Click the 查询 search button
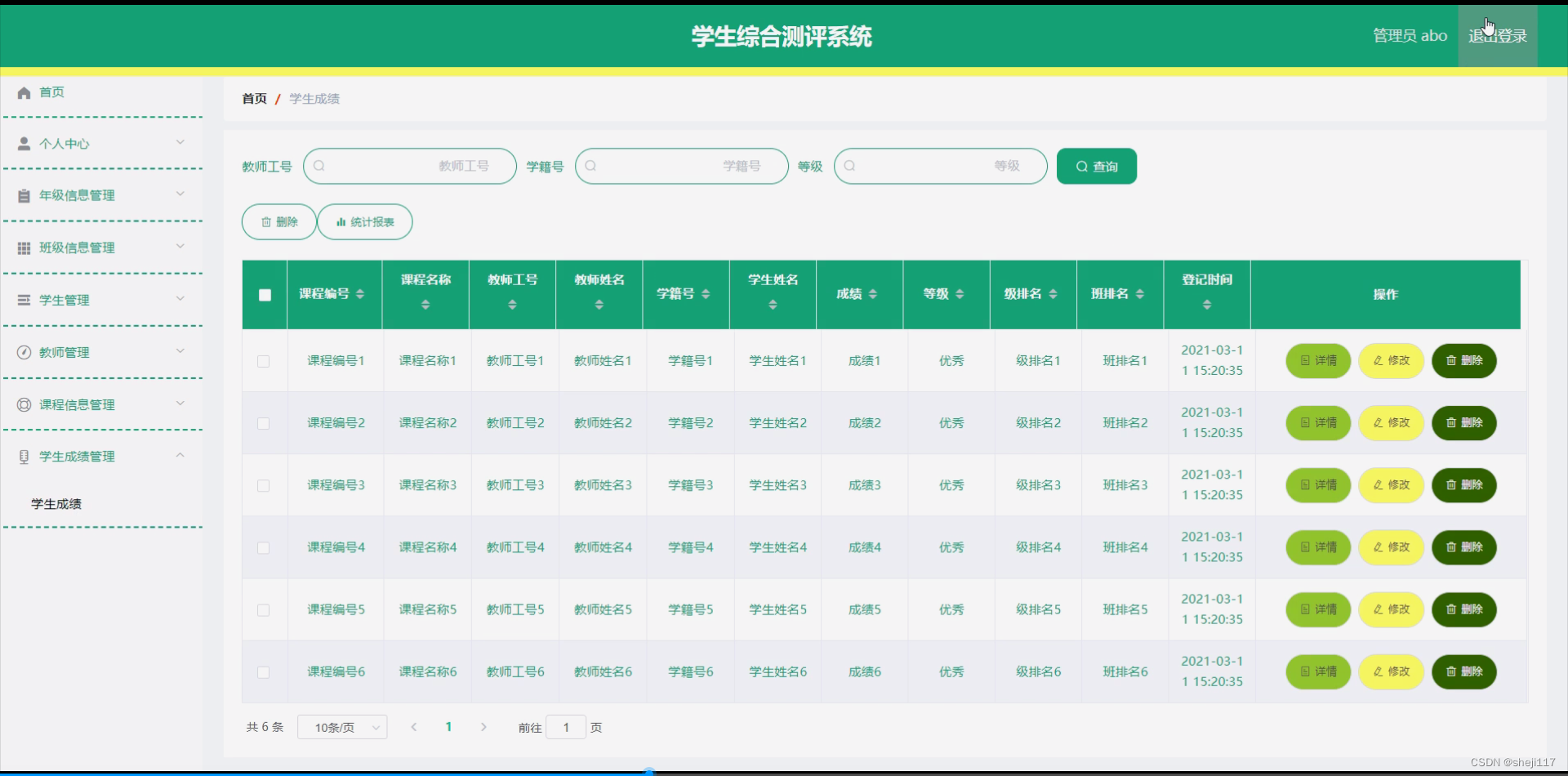This screenshot has width=1568, height=776. [x=1096, y=166]
